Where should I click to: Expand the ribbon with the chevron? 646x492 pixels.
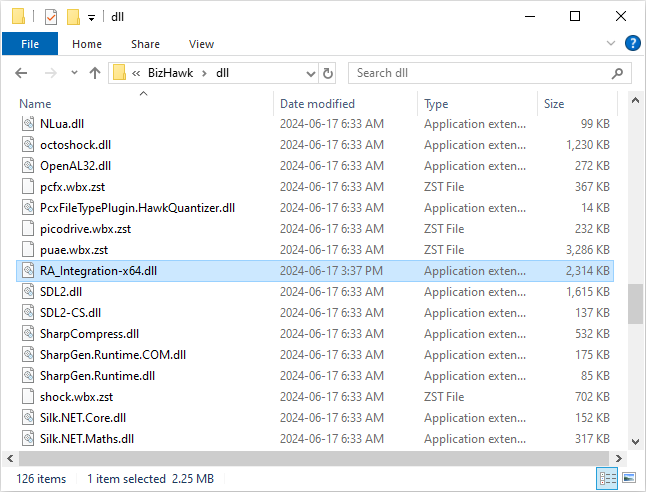click(x=611, y=43)
